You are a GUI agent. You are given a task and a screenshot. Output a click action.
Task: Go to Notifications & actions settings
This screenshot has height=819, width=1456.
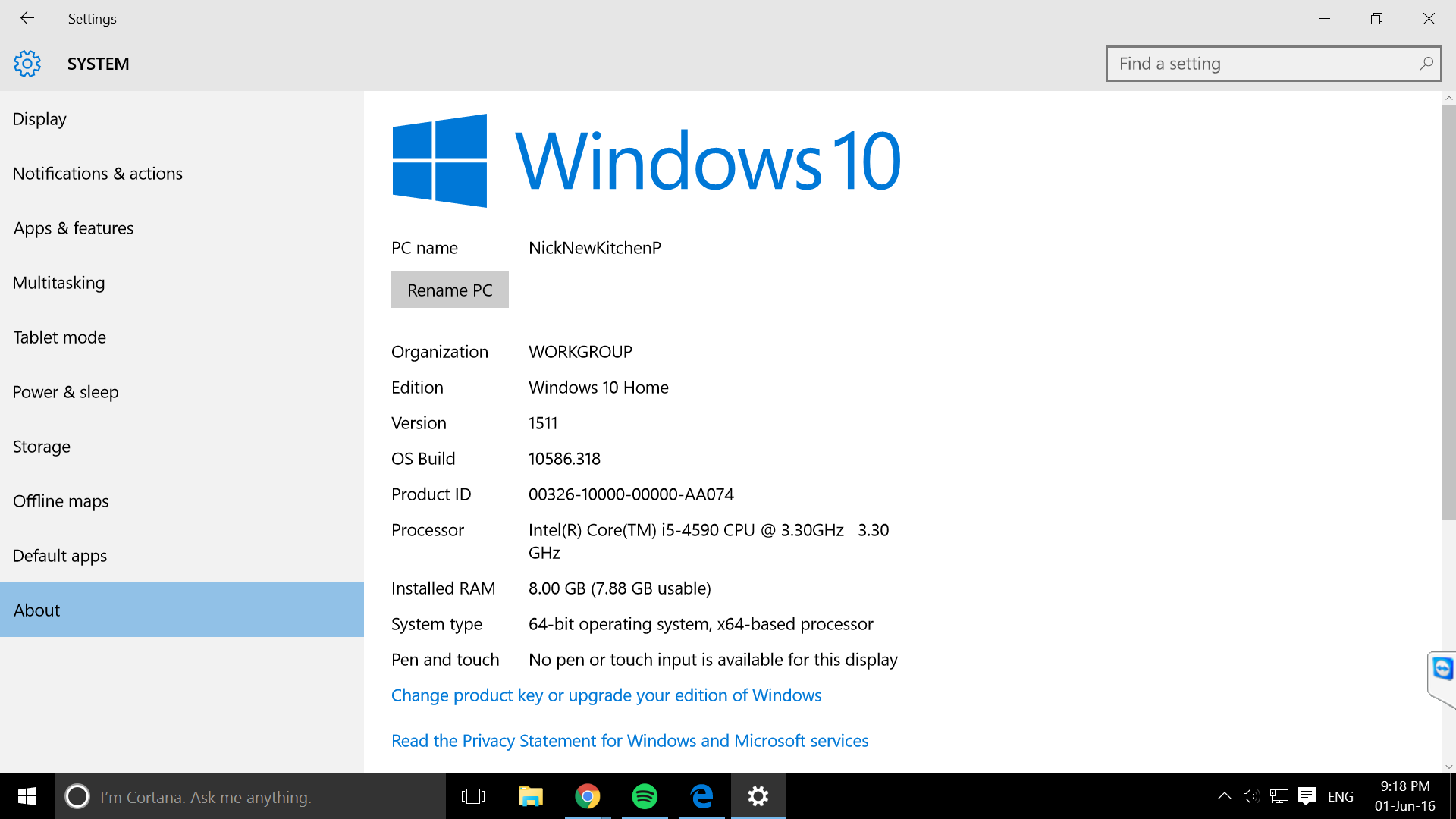click(x=98, y=174)
